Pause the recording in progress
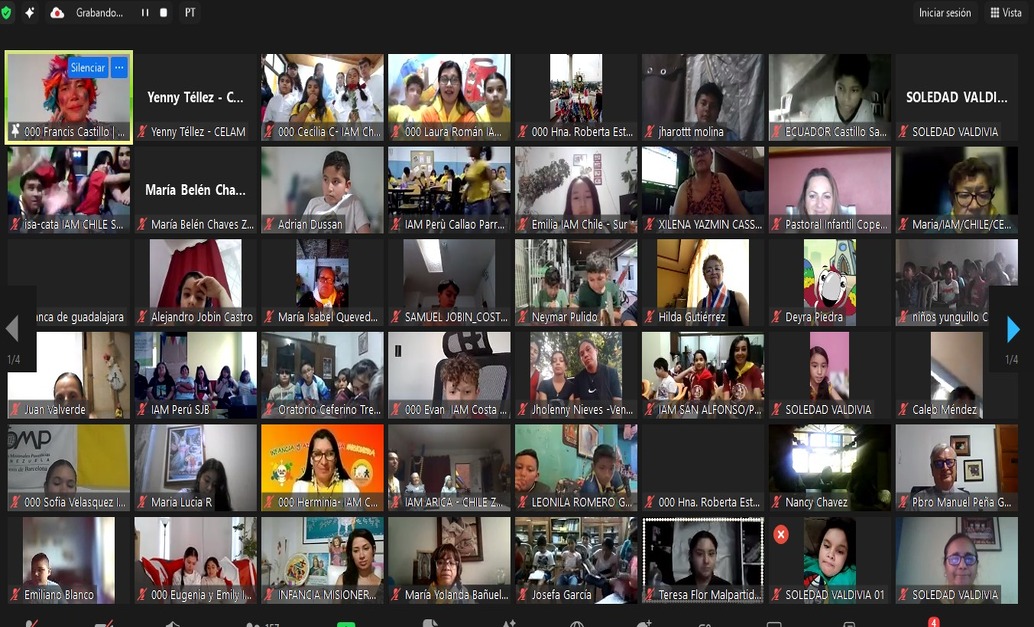 (144, 13)
